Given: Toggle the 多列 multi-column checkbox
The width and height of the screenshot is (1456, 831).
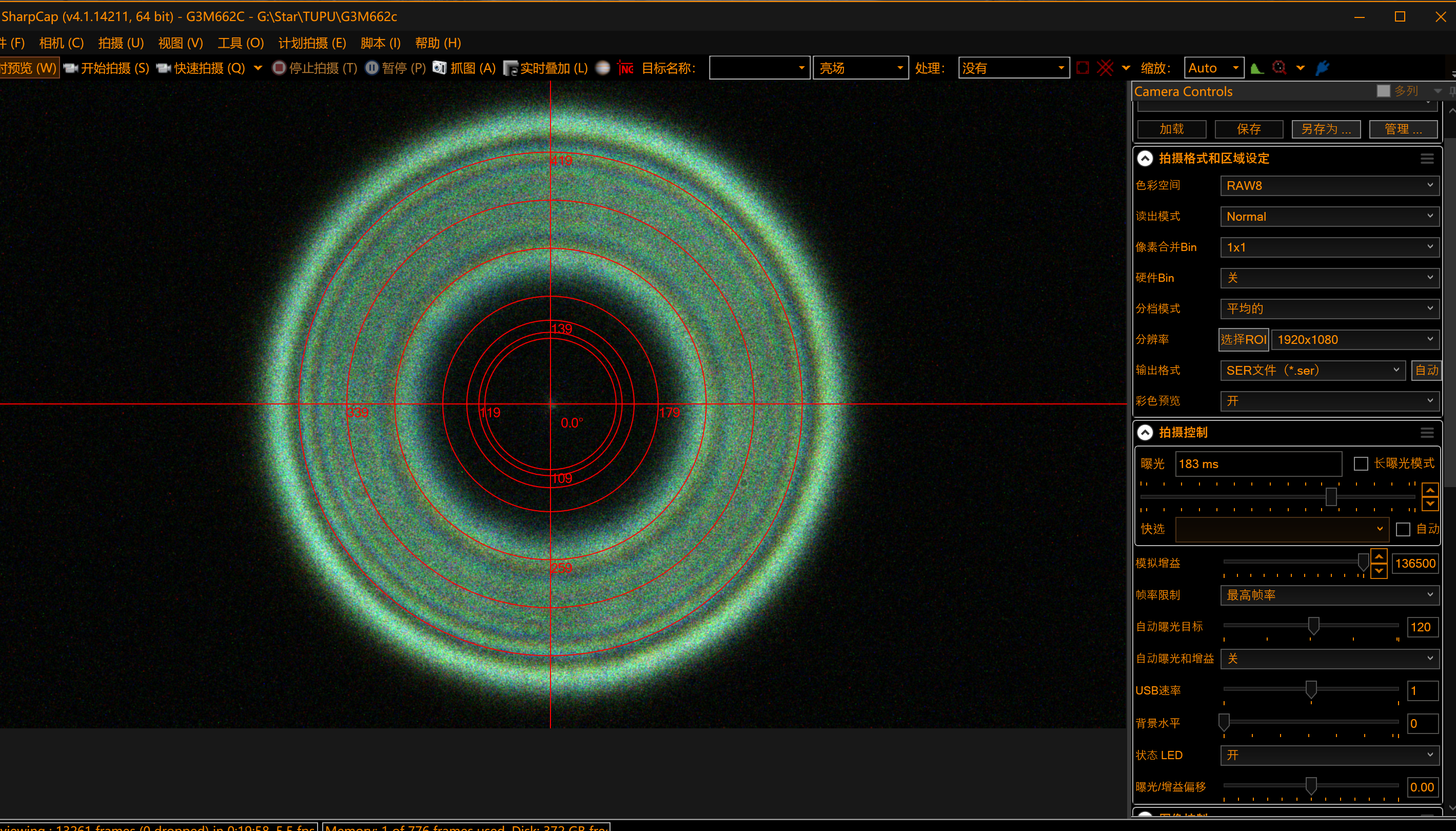Looking at the screenshot, I should [1383, 91].
